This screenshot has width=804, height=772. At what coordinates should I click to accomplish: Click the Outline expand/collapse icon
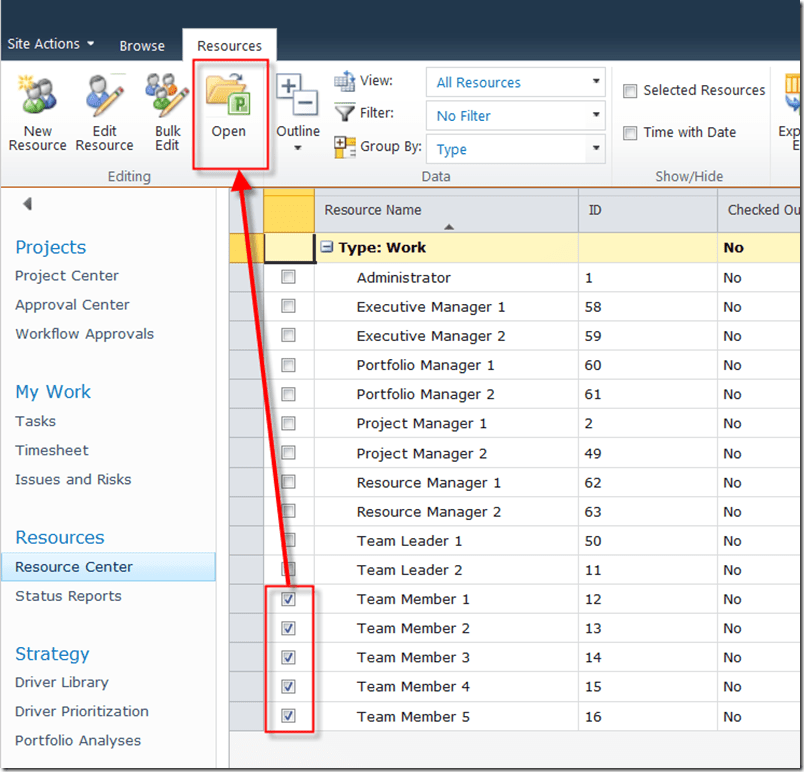coord(297,98)
